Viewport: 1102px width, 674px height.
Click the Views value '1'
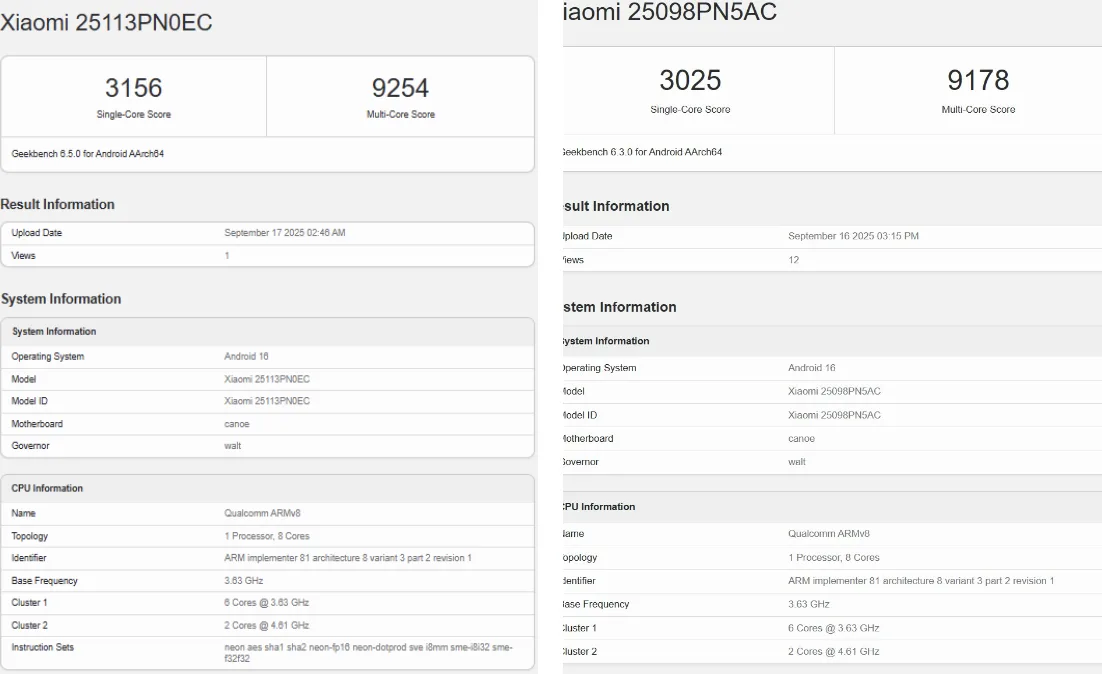click(227, 256)
